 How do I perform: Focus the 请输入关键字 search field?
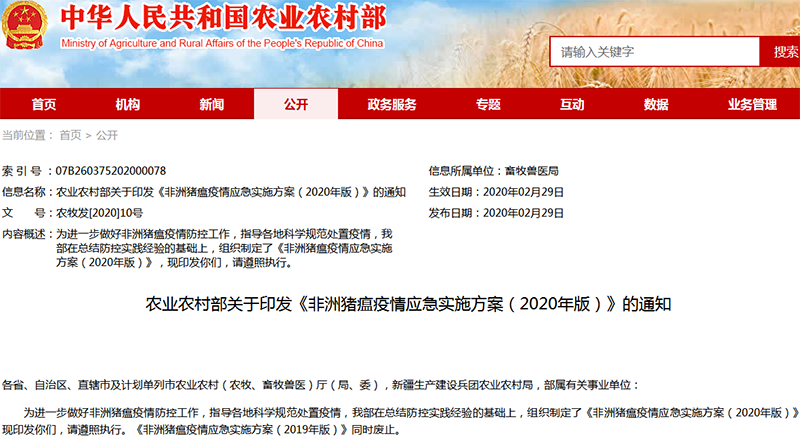pyautogui.click(x=655, y=52)
